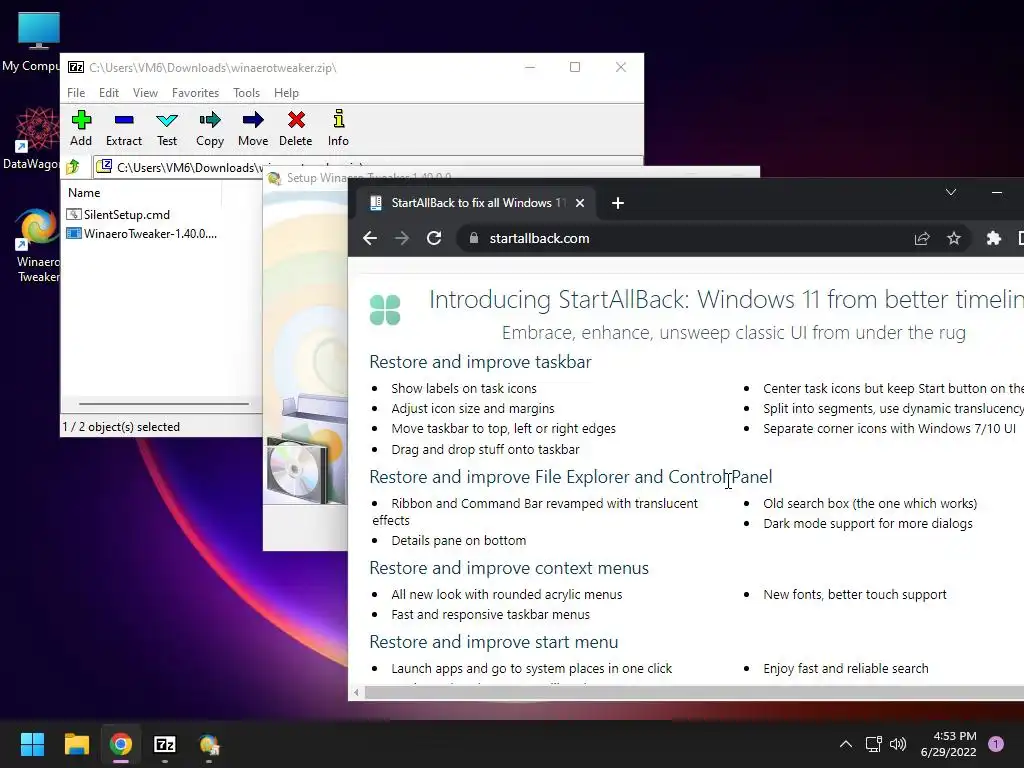
Task: Open the File menu in 7-Zip
Action: pyautogui.click(x=76, y=93)
